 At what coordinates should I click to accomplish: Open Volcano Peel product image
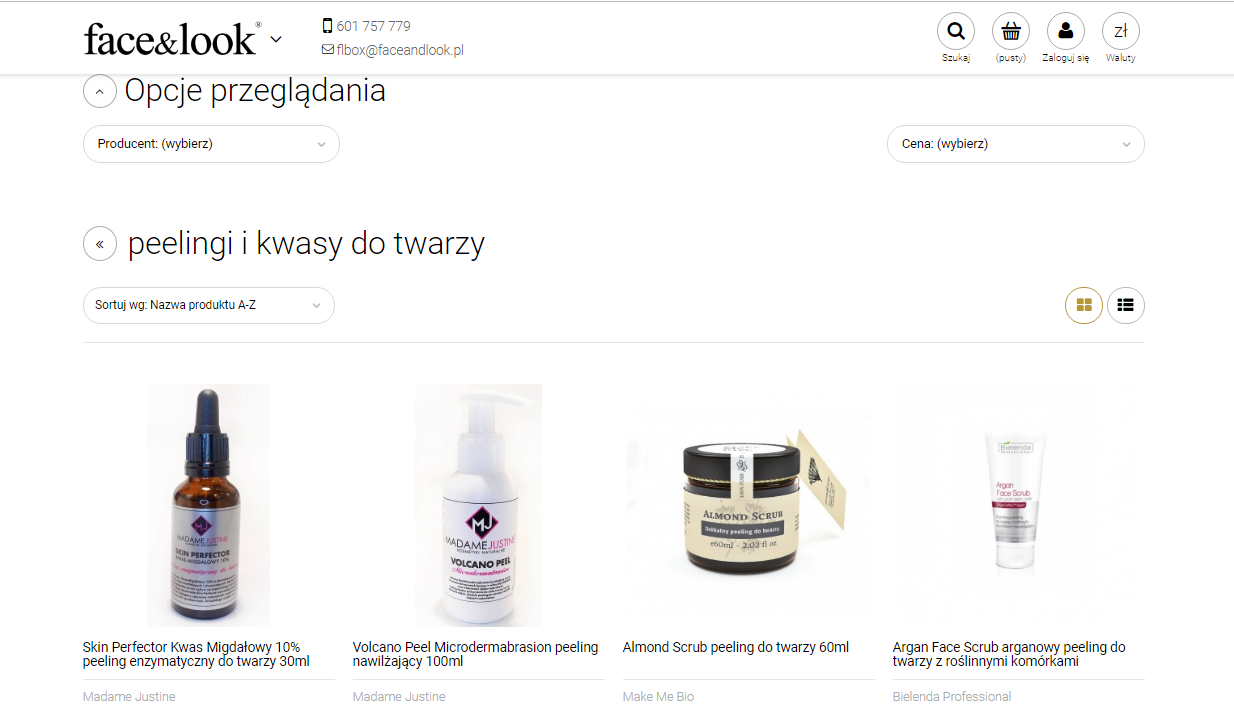coord(478,505)
